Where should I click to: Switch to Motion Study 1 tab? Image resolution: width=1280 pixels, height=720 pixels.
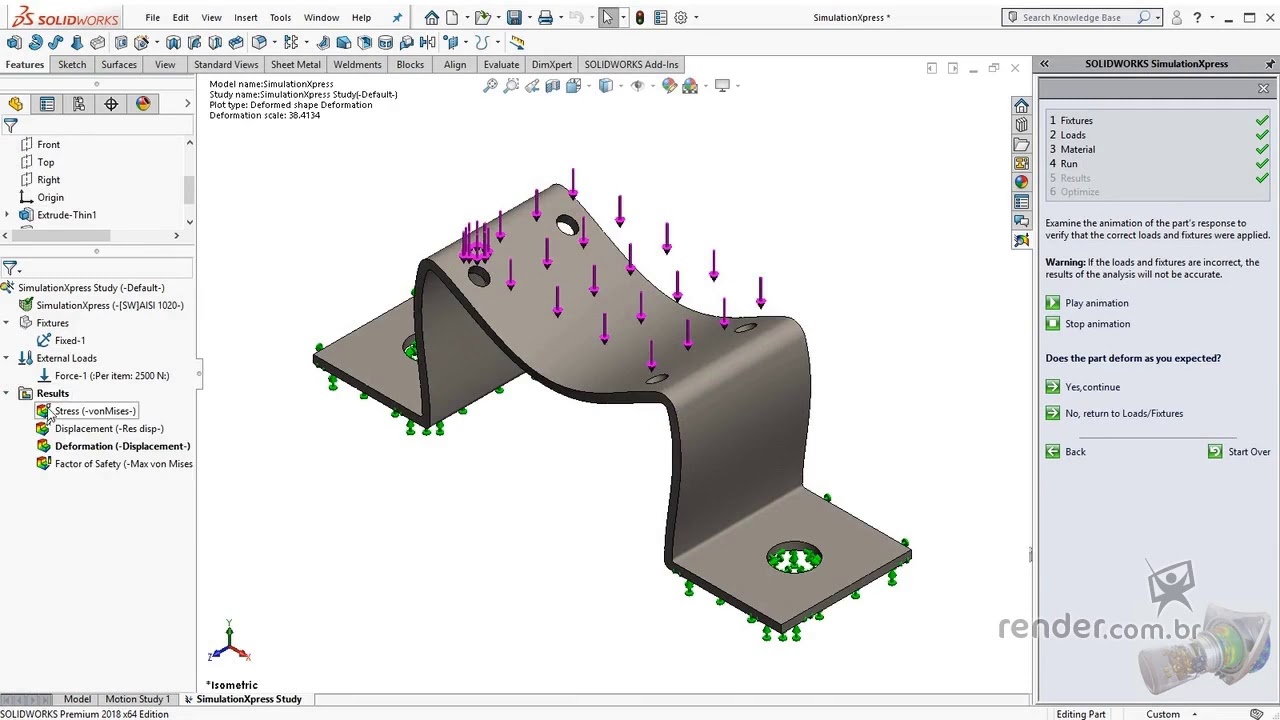point(137,699)
